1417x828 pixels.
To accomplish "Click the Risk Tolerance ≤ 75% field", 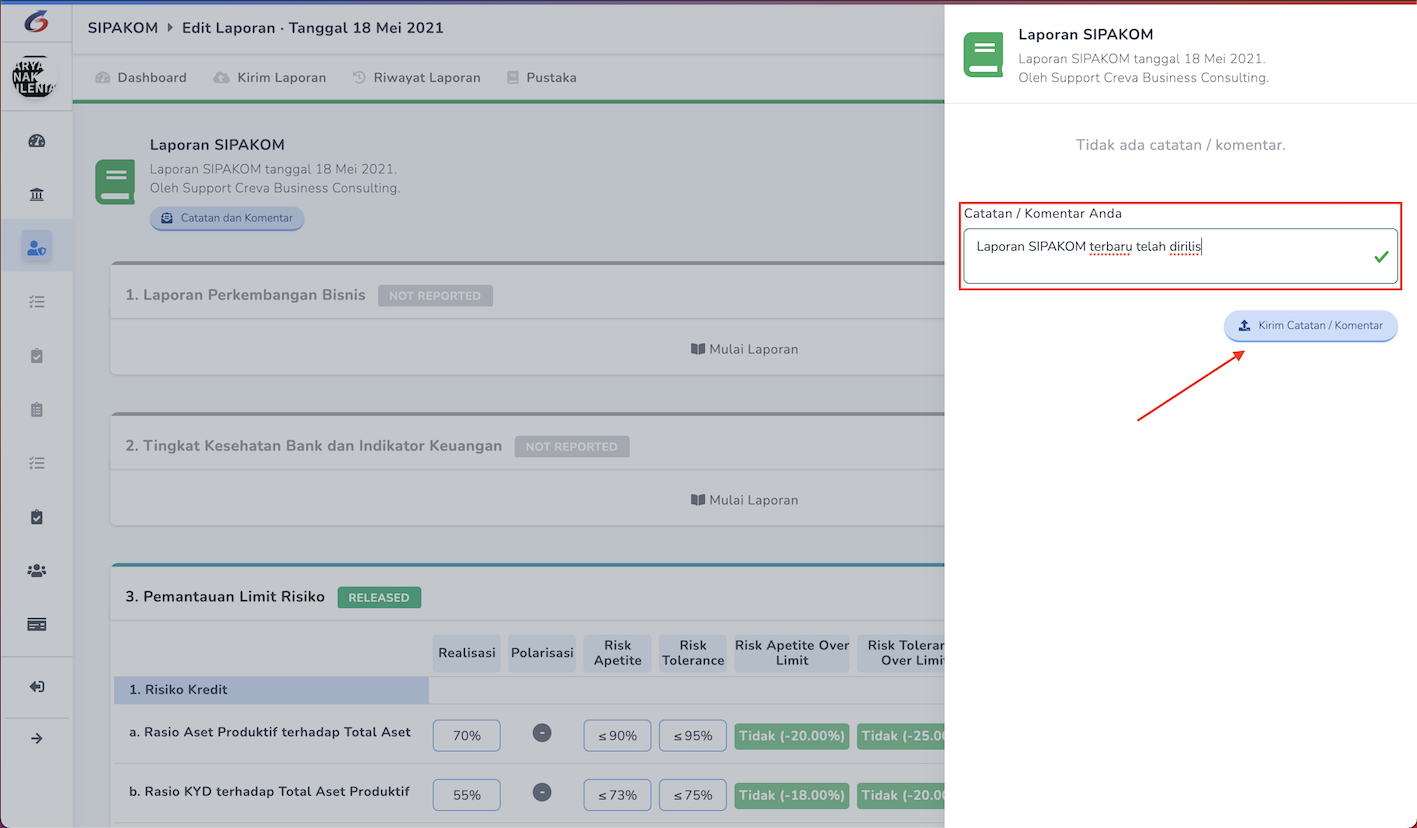I will click(x=693, y=796).
